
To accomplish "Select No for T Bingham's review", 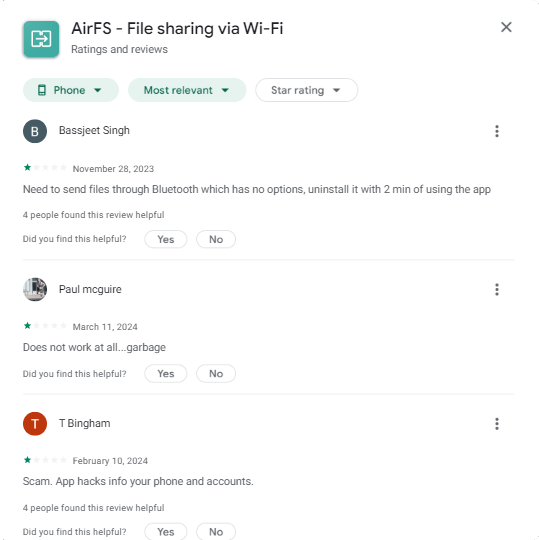I will [x=216, y=532].
